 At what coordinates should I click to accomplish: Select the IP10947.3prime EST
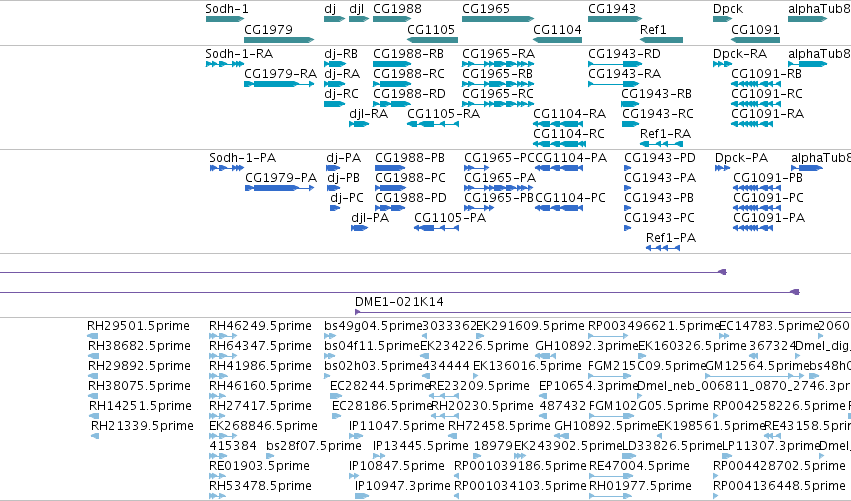pyautogui.click(x=361, y=496)
